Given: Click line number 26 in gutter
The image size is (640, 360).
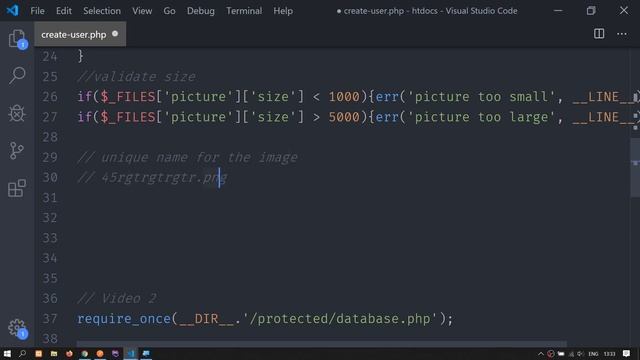Looking at the screenshot, I should (50, 97).
